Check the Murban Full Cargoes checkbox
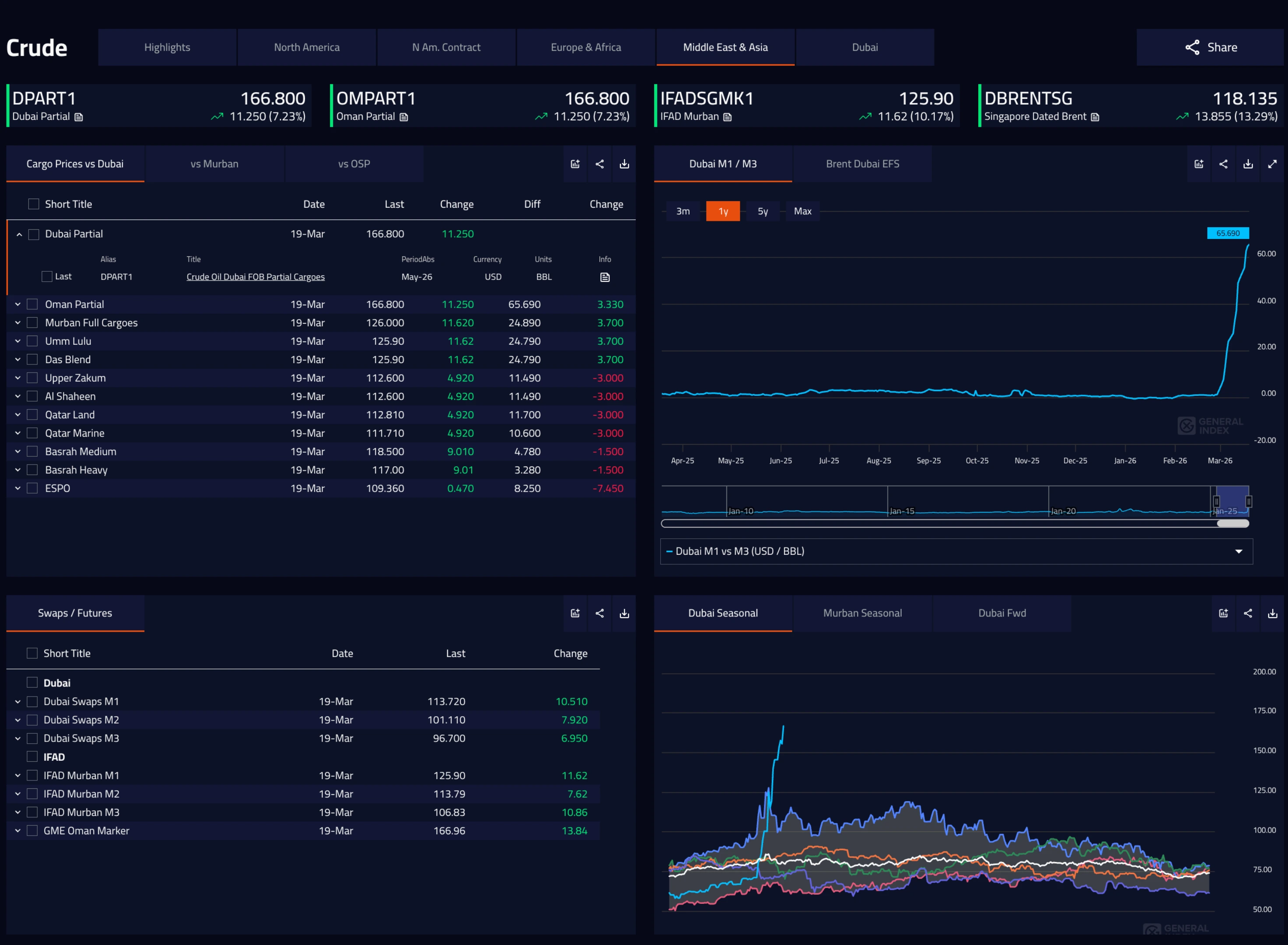1288x945 pixels. point(33,322)
